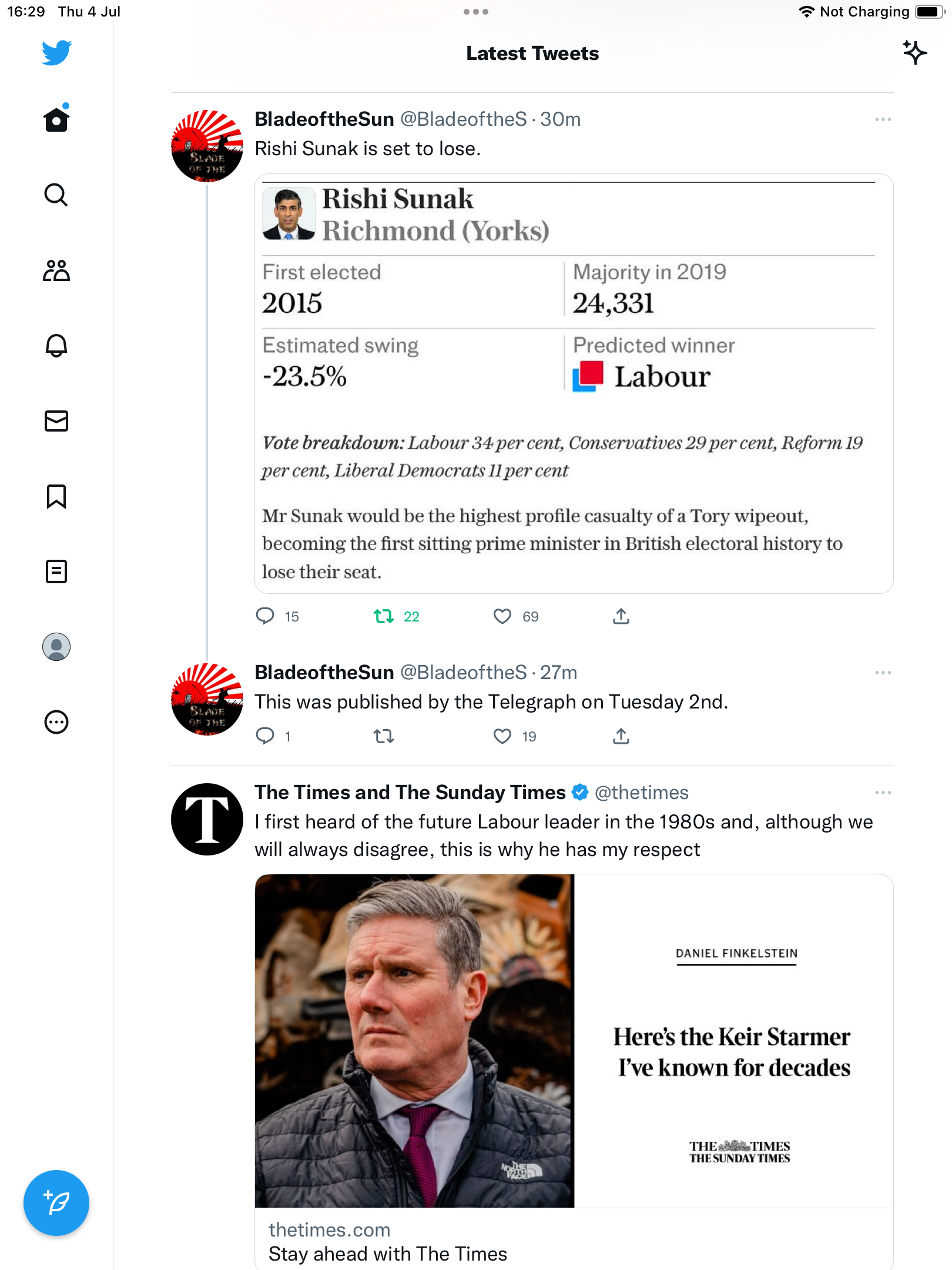
Task: Expand the sidebar More circle menu
Action: 56,722
